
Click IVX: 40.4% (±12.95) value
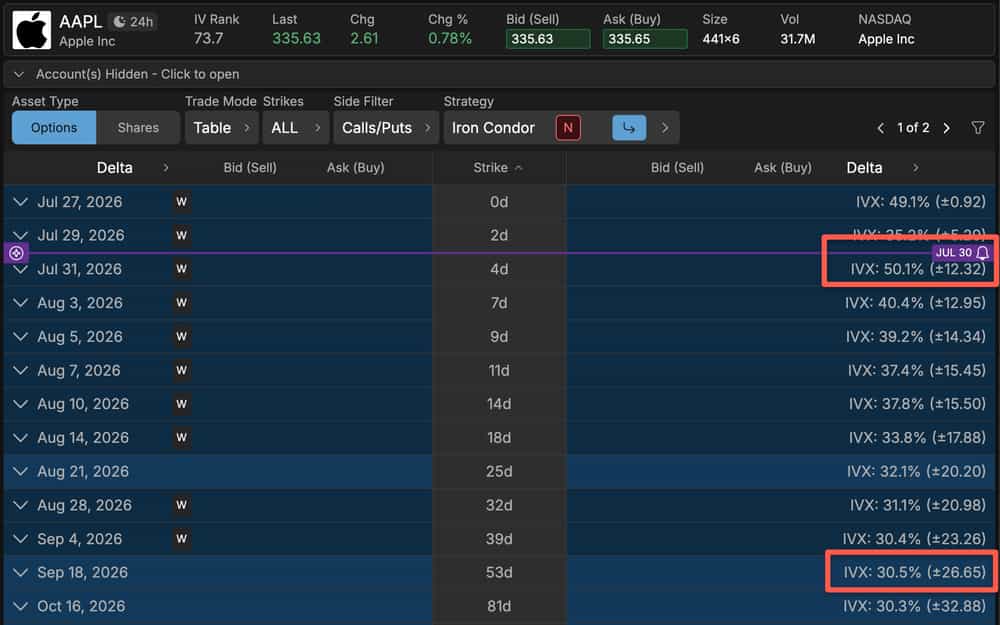tap(915, 303)
